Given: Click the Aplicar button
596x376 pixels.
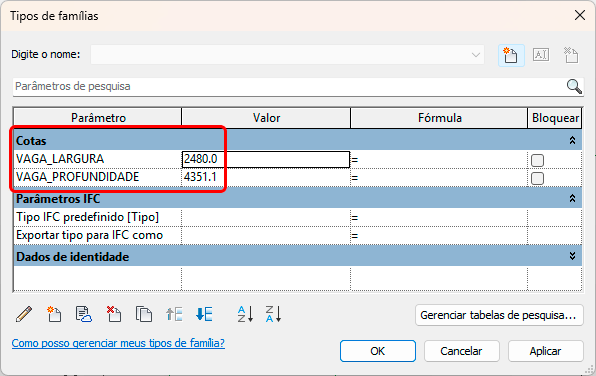Looking at the screenshot, I should point(545,351).
